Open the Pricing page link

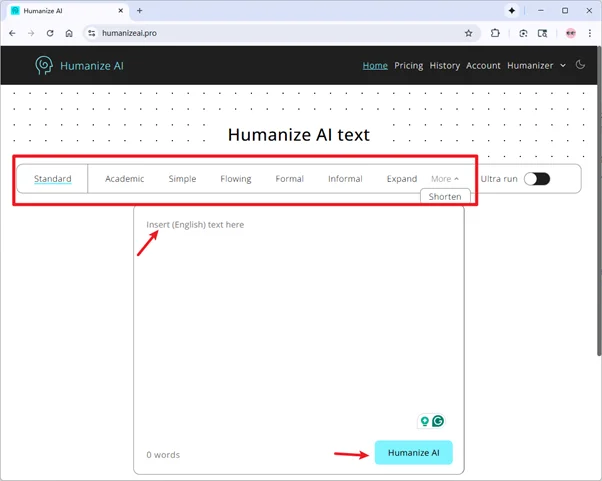408,66
